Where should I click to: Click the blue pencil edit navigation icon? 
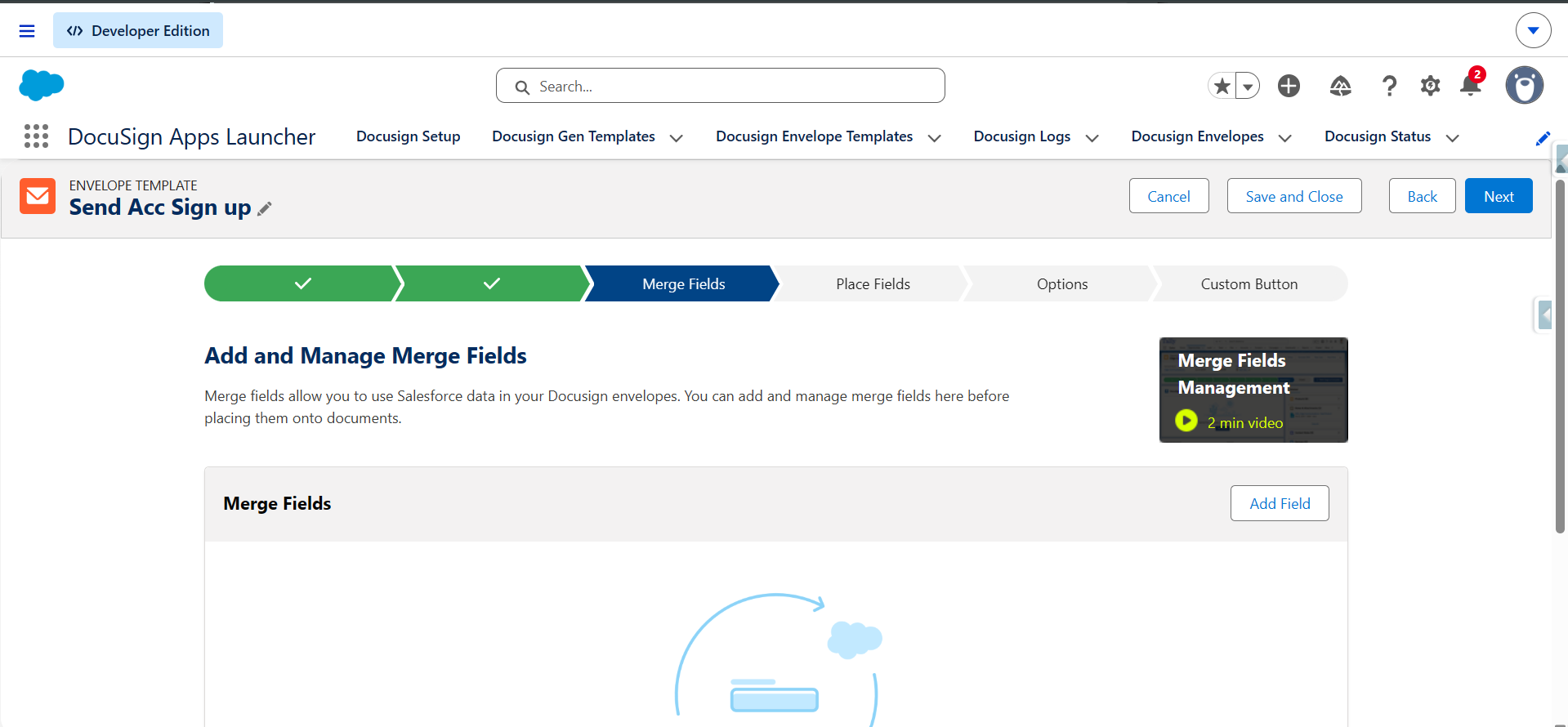(1543, 138)
